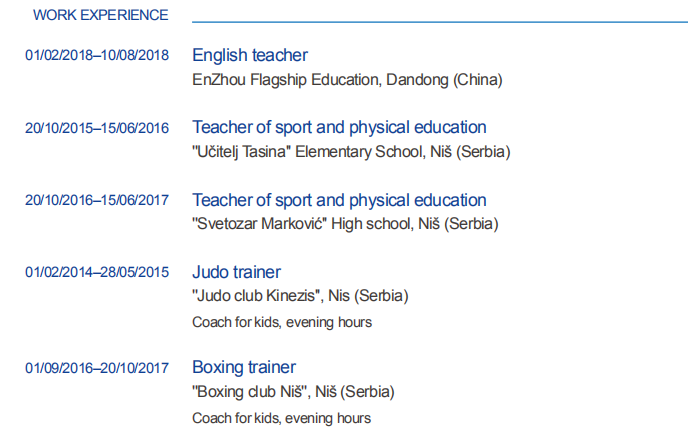The height and width of the screenshot is (435, 688).
Task: Click the date range 01/02/2014–28/05/2015
Action: [x=97, y=272]
